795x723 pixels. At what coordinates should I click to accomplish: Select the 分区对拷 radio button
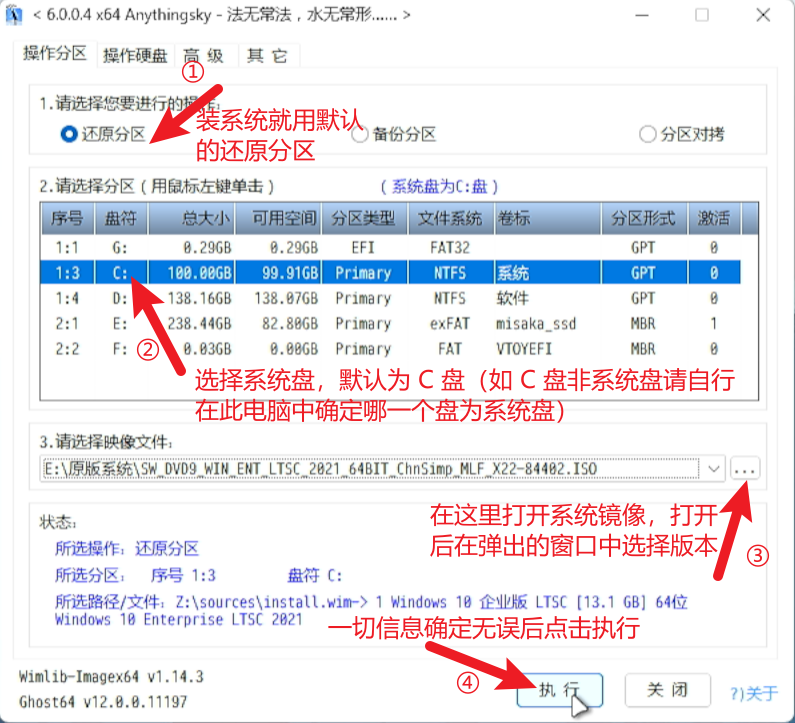click(647, 134)
